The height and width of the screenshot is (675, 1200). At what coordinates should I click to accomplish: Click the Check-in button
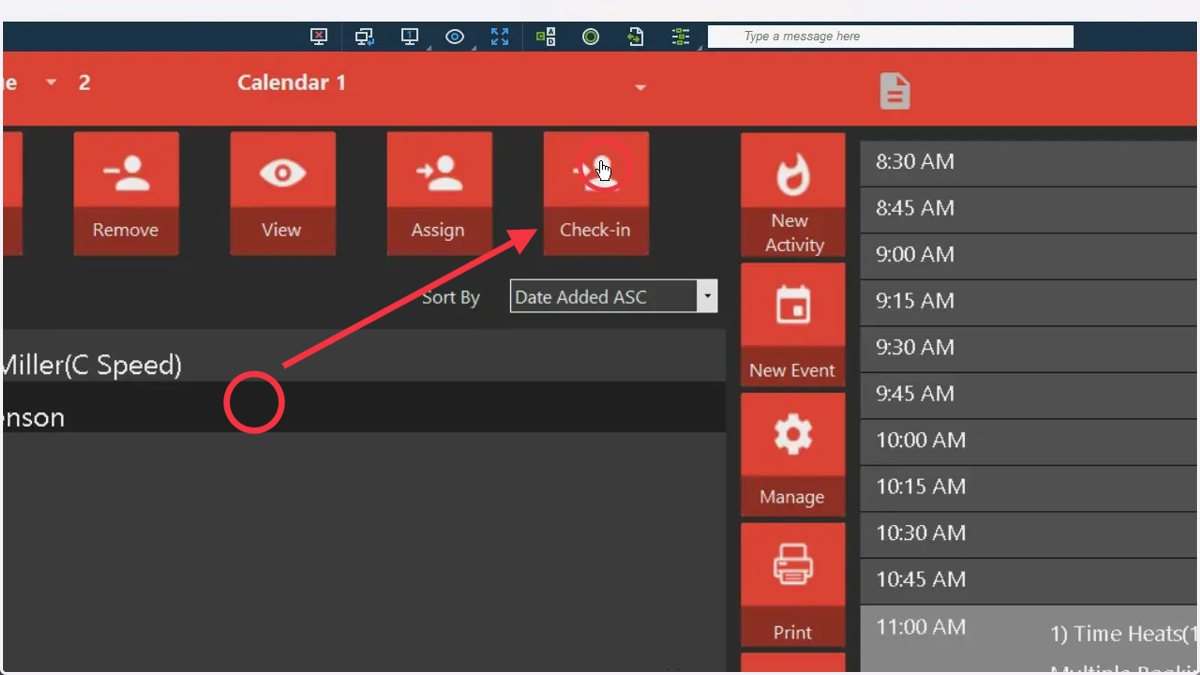595,194
